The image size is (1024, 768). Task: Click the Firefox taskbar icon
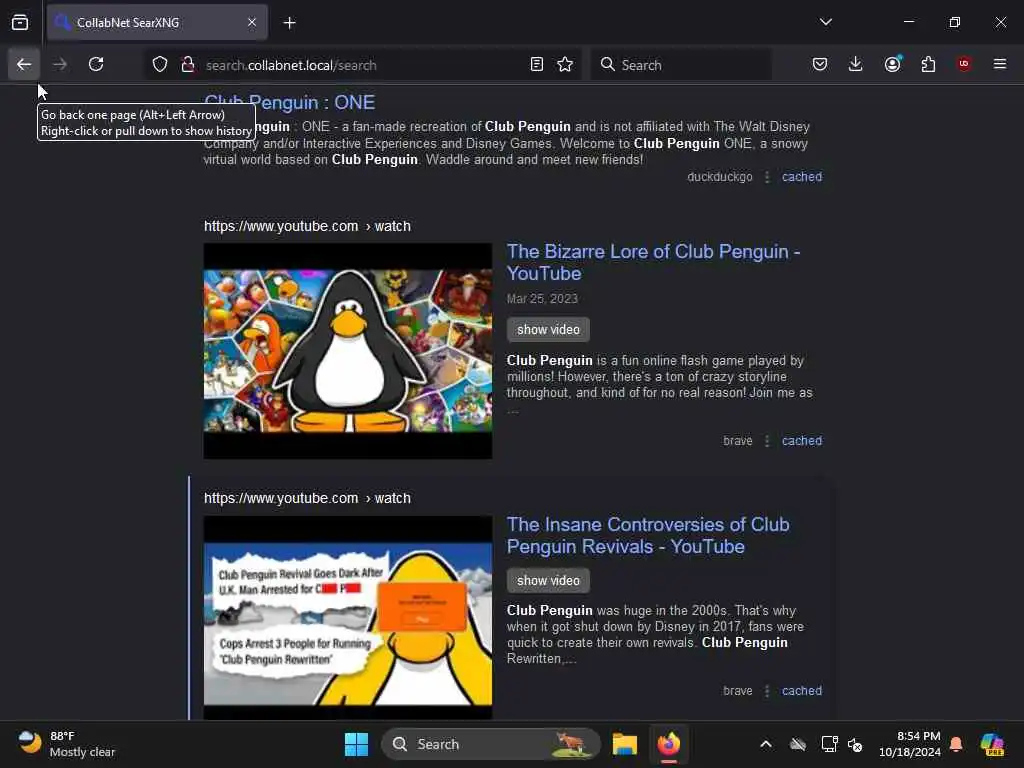[669, 744]
